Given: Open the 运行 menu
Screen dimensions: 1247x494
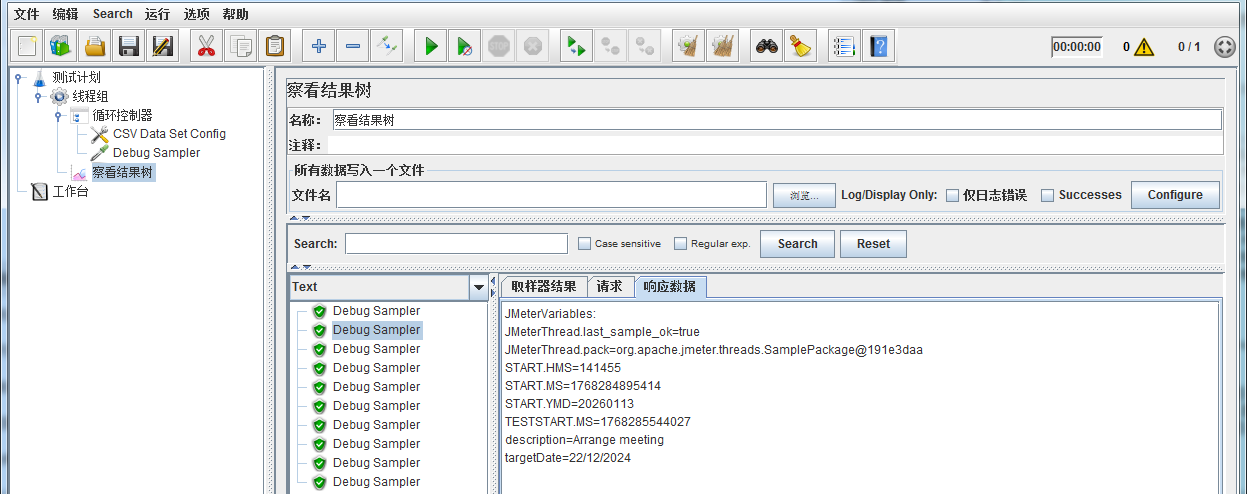Looking at the screenshot, I should (156, 14).
